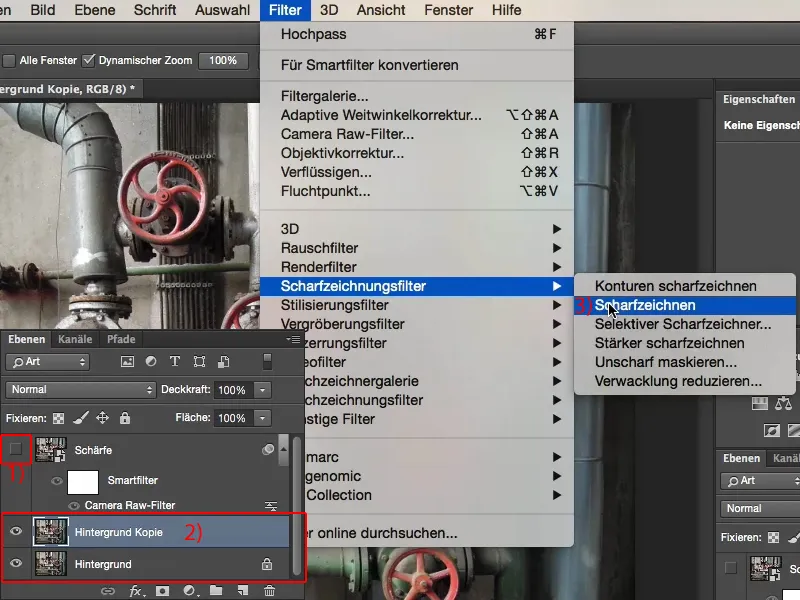Click the lock icon on Hintergrund layer

pyautogui.click(x=267, y=564)
